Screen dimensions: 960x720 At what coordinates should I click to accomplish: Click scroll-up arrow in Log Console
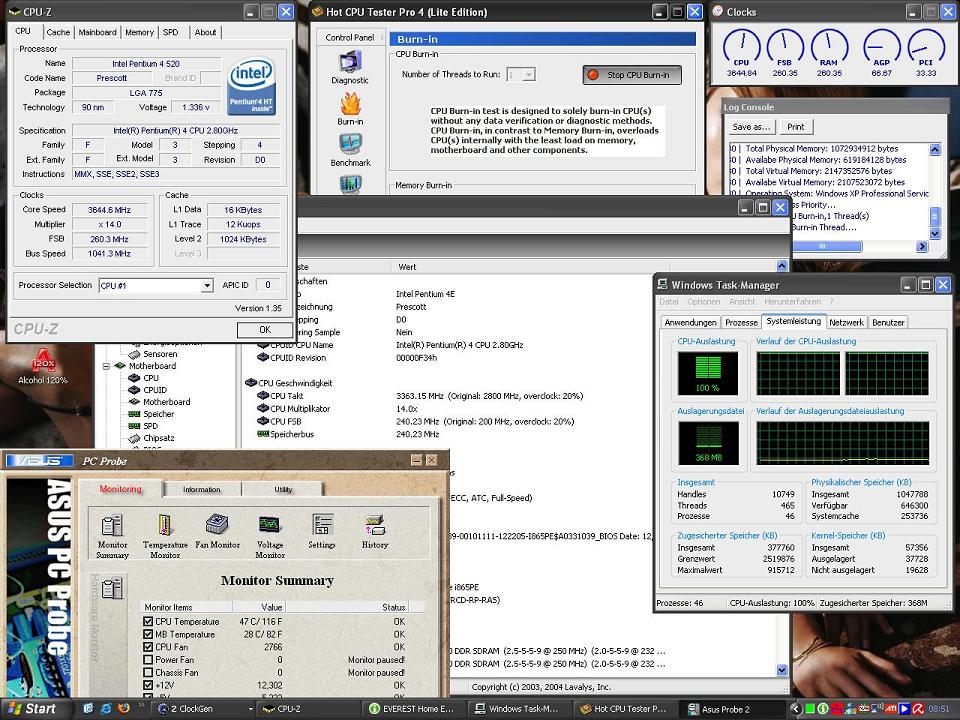tap(935, 149)
